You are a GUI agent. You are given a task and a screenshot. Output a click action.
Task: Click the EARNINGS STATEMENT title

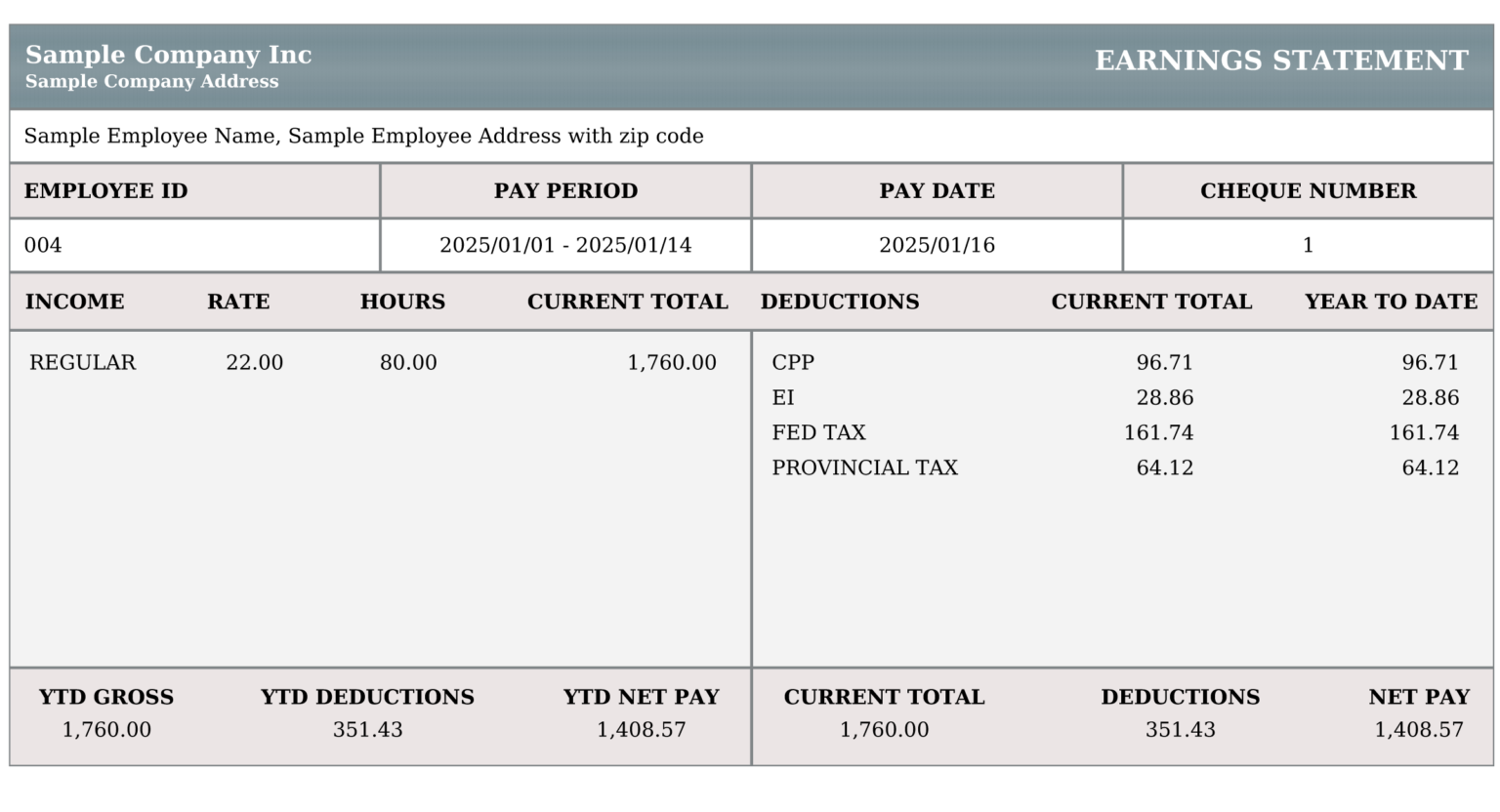point(1279,61)
